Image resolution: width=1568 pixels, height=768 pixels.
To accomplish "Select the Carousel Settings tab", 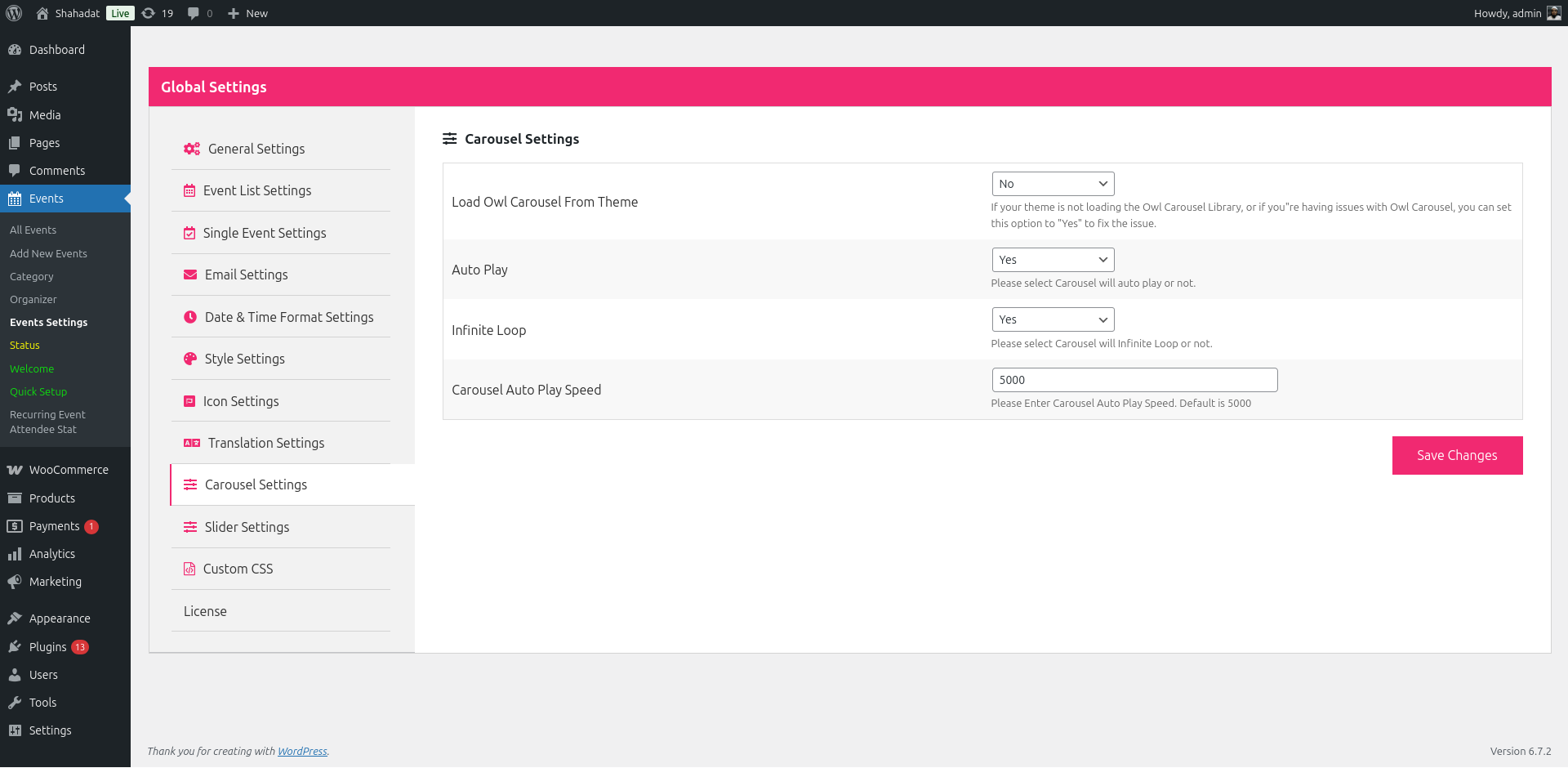I will 292,484.
